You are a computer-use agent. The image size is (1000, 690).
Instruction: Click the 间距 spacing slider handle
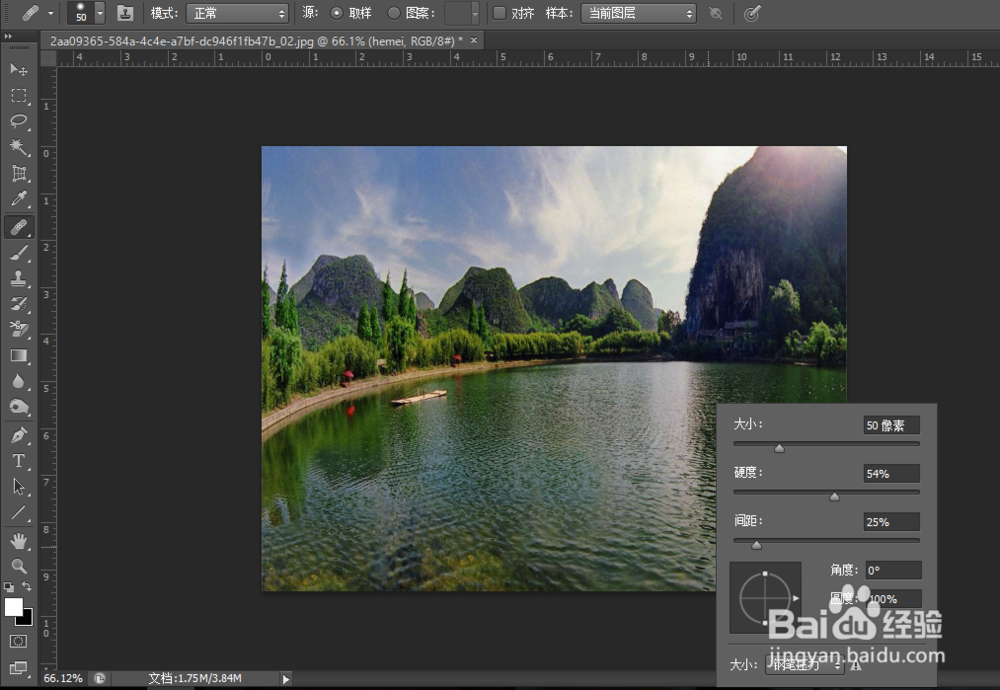(x=756, y=545)
